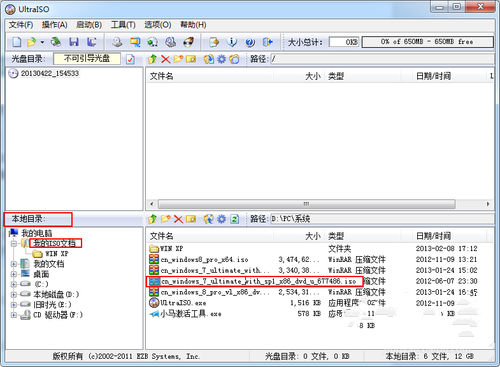The image size is (500, 367).
Task: Select 我的ISO文档 folder in tree
Action: (55, 243)
